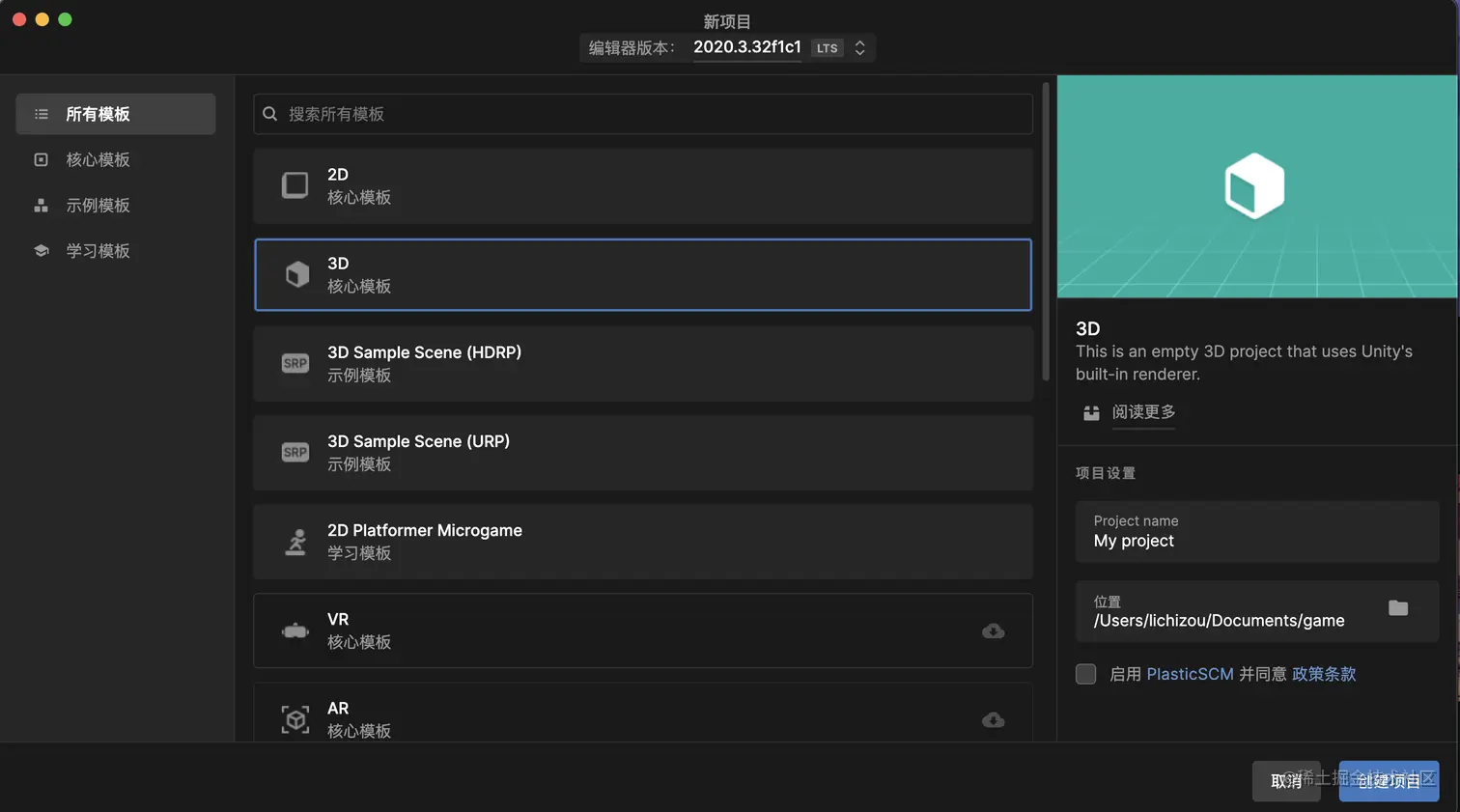Click the graduation cap icon beside 学习模板
The width and height of the screenshot is (1460, 812).
point(41,250)
